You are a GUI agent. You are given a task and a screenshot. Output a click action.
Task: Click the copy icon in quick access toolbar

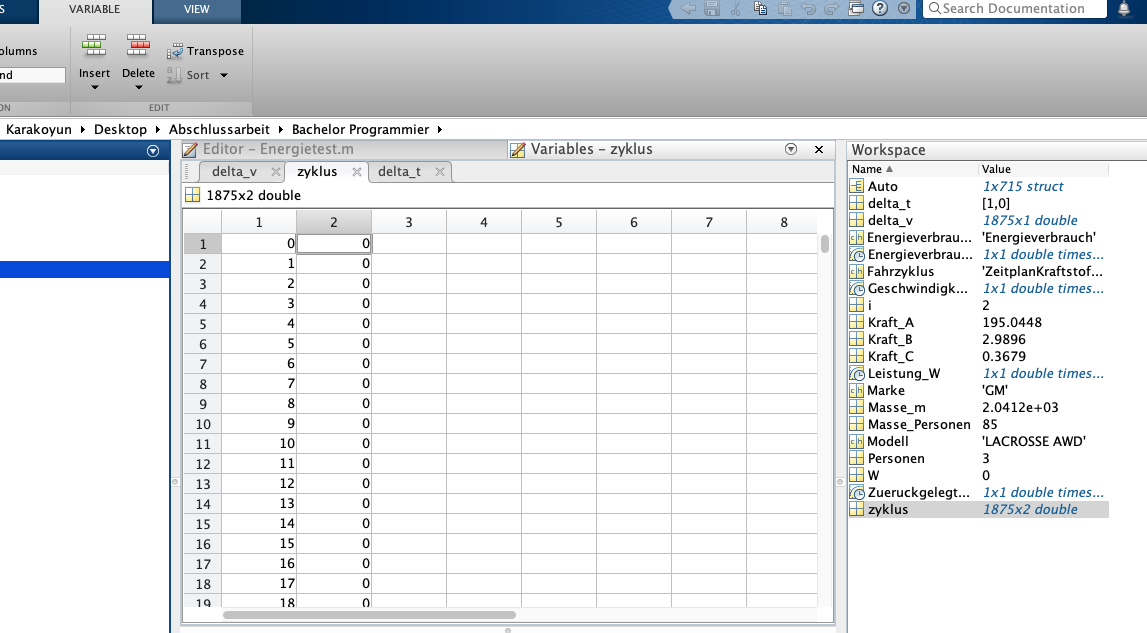pos(760,9)
